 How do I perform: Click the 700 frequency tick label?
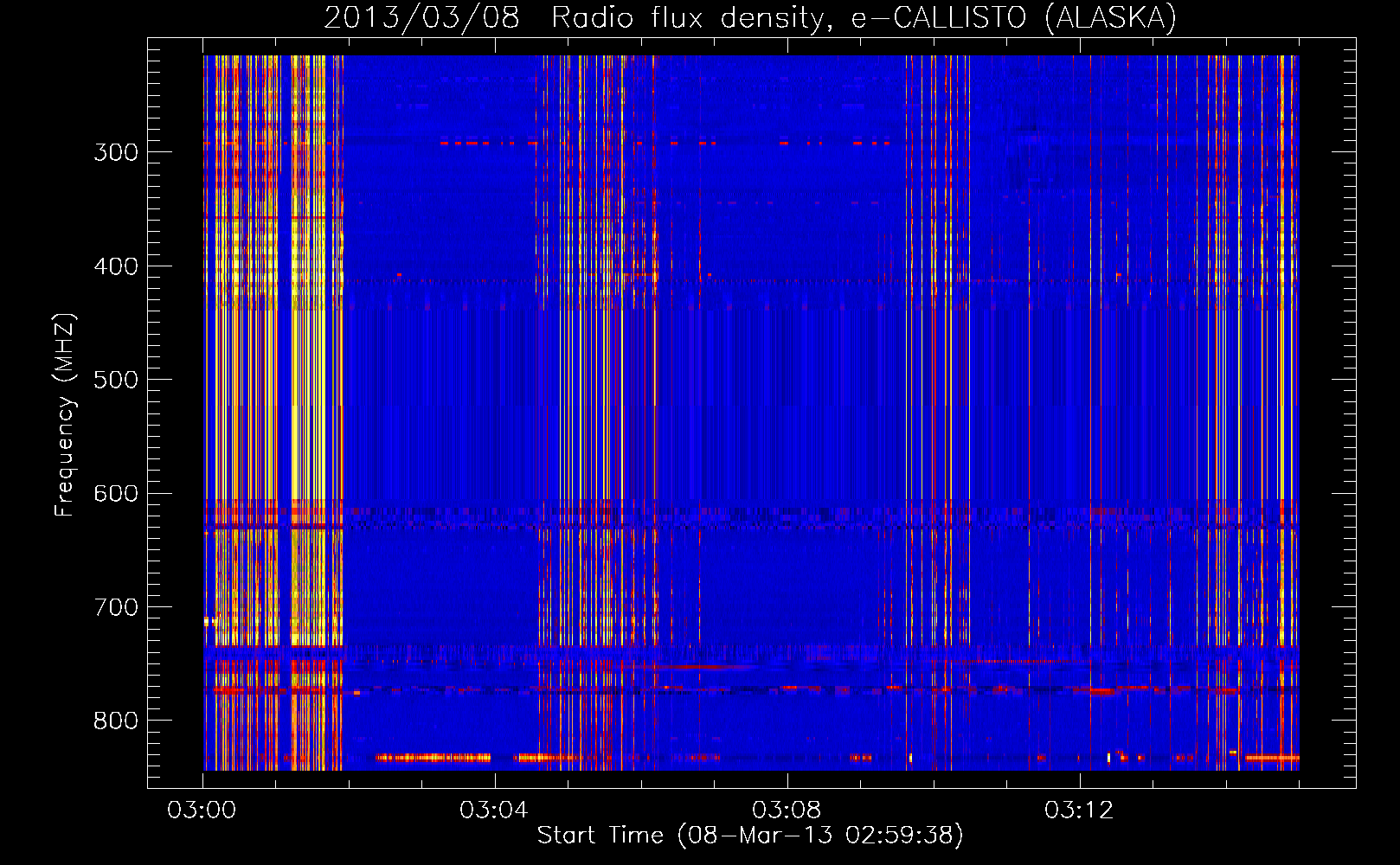point(116,607)
